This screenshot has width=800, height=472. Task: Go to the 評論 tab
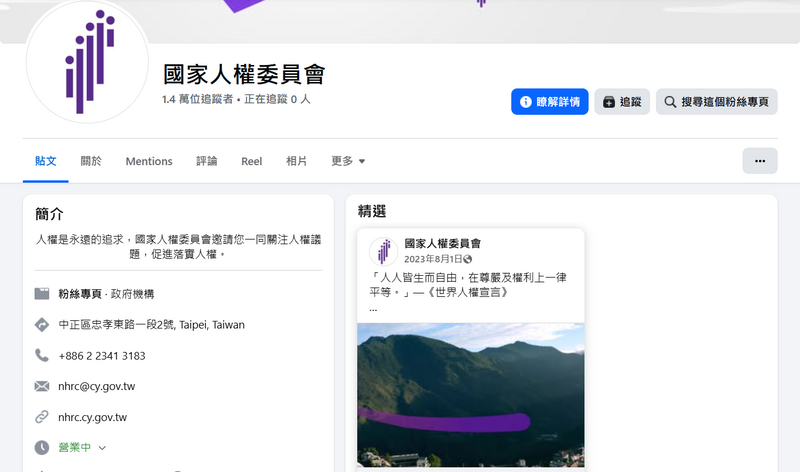click(x=207, y=161)
